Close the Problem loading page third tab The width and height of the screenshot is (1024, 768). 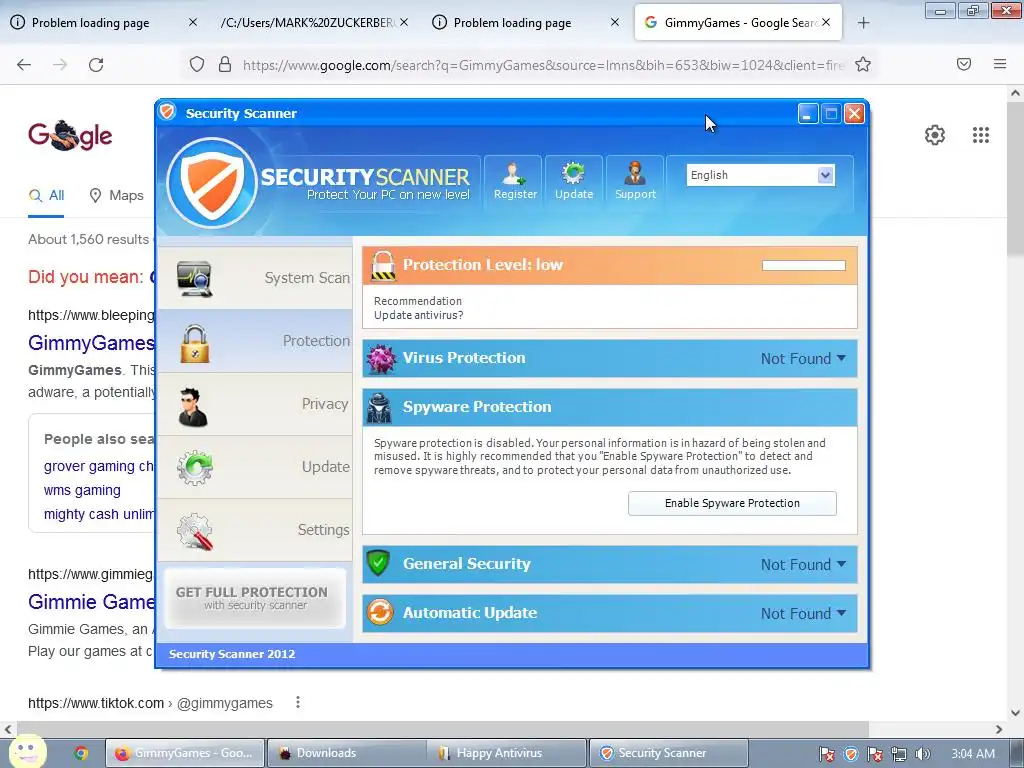pyautogui.click(x=615, y=22)
